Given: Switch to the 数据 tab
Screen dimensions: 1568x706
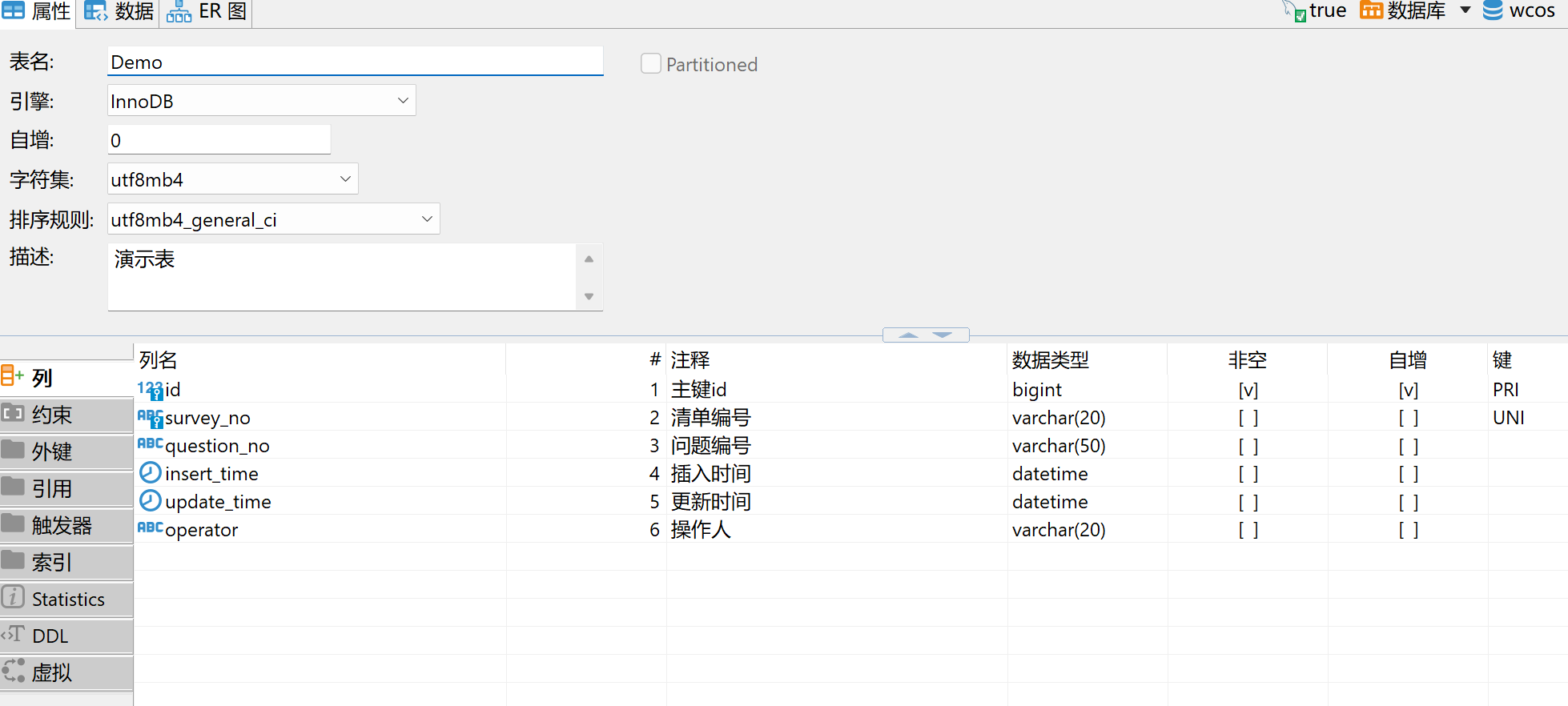Looking at the screenshot, I should pyautogui.click(x=119, y=12).
